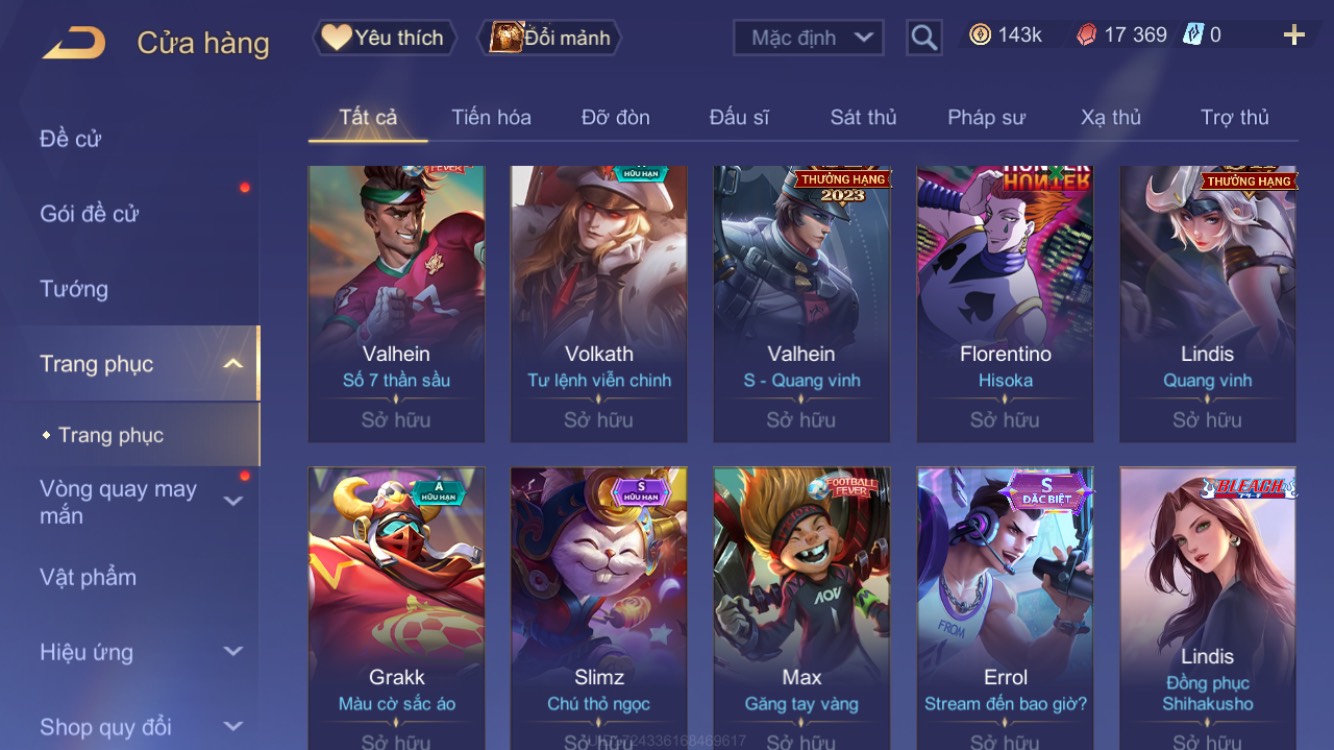
Task: Collapse the Trang phục sidebar section
Action: tap(233, 364)
